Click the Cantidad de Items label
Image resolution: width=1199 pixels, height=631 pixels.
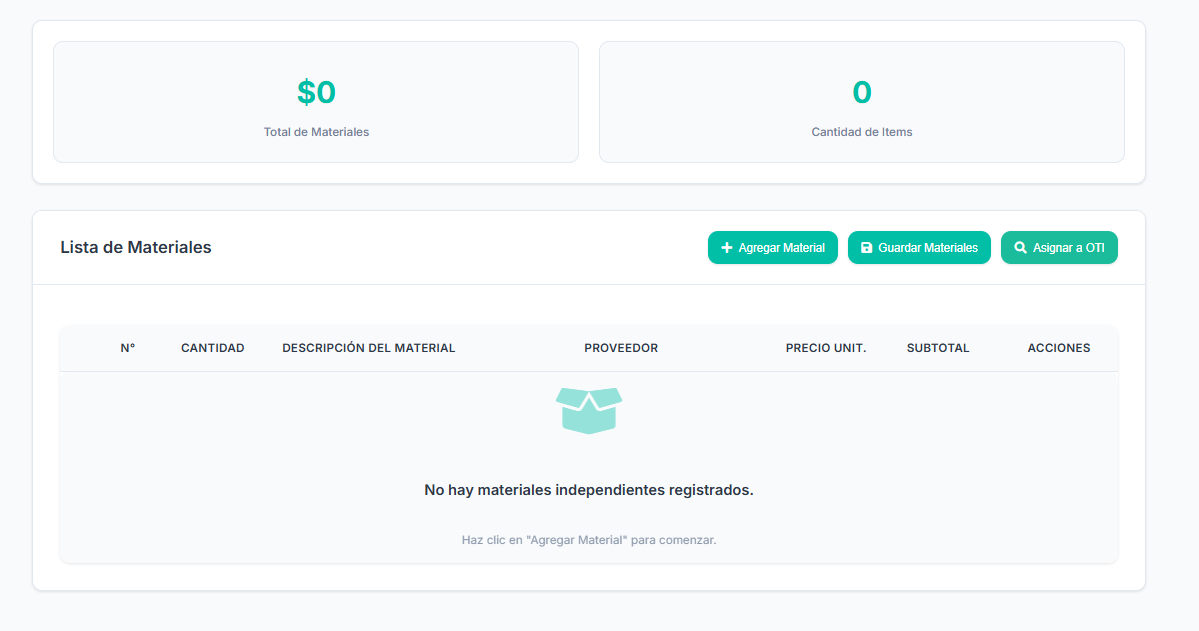862,132
